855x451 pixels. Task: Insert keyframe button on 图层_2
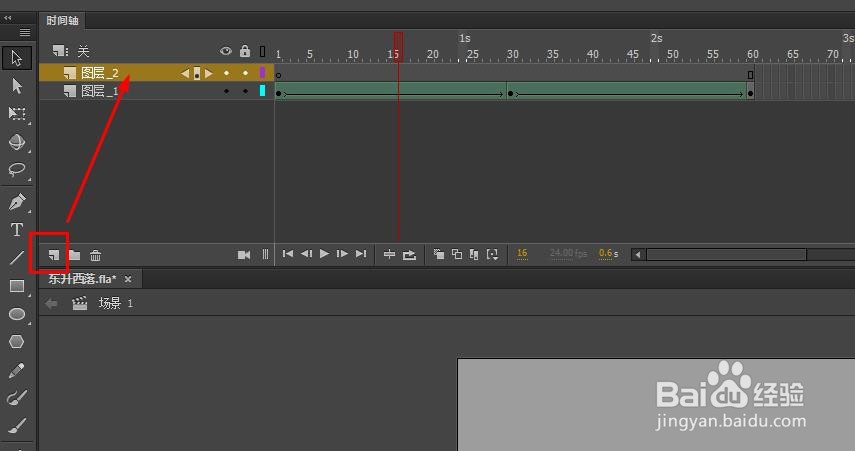point(197,73)
